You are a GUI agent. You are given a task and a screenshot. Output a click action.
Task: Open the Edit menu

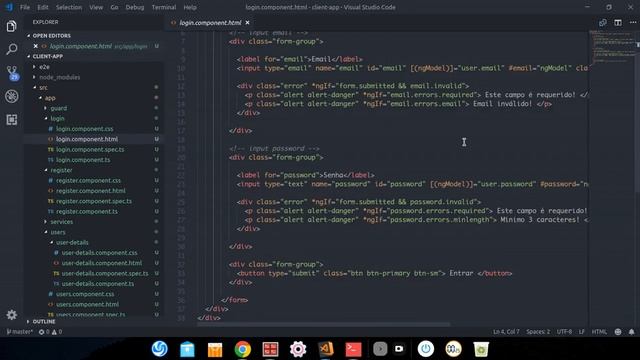click(x=42, y=7)
